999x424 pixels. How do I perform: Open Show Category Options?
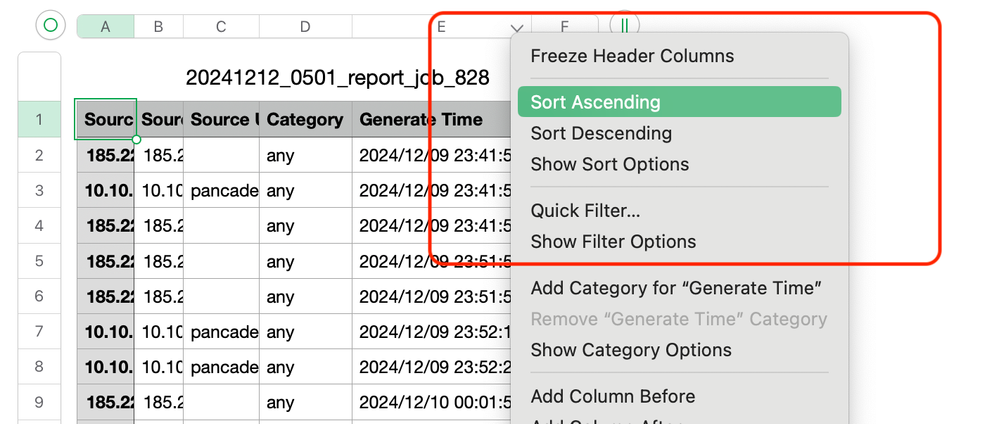[631, 350]
